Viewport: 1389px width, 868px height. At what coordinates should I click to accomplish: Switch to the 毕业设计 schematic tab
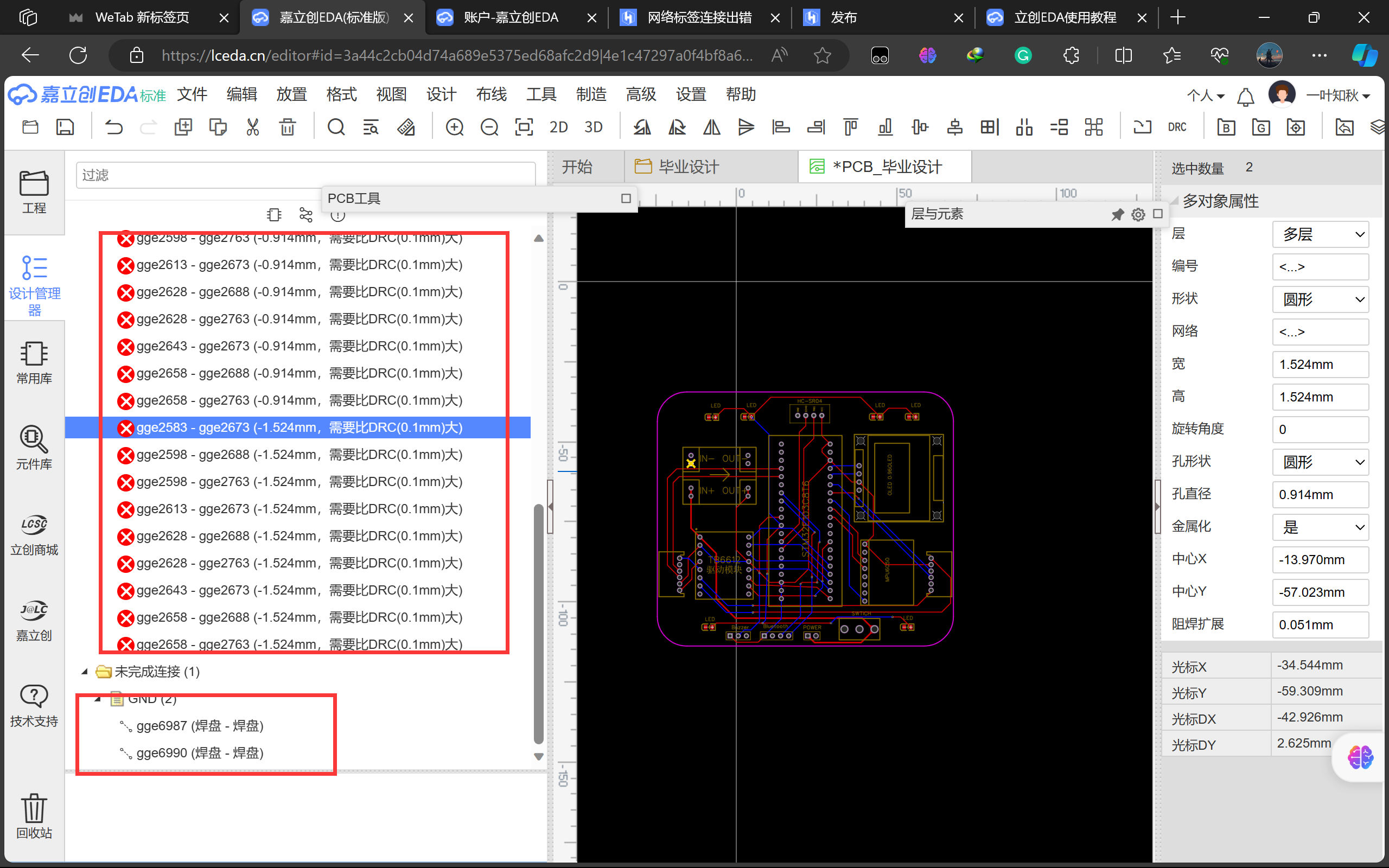[x=687, y=167]
